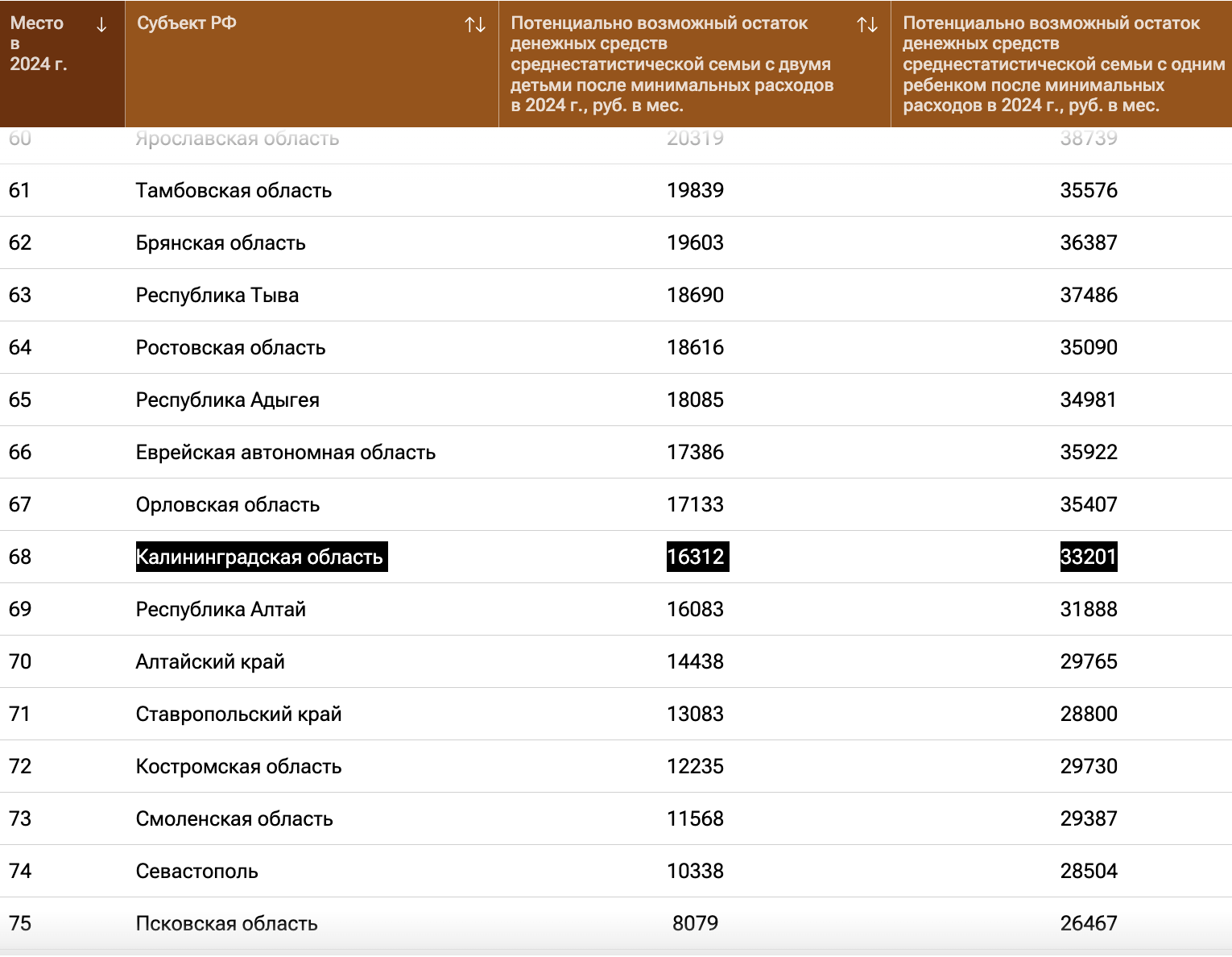Click value 11568 for Смоленская область
Image resolution: width=1232 pixels, height=957 pixels.
pyautogui.click(x=696, y=818)
